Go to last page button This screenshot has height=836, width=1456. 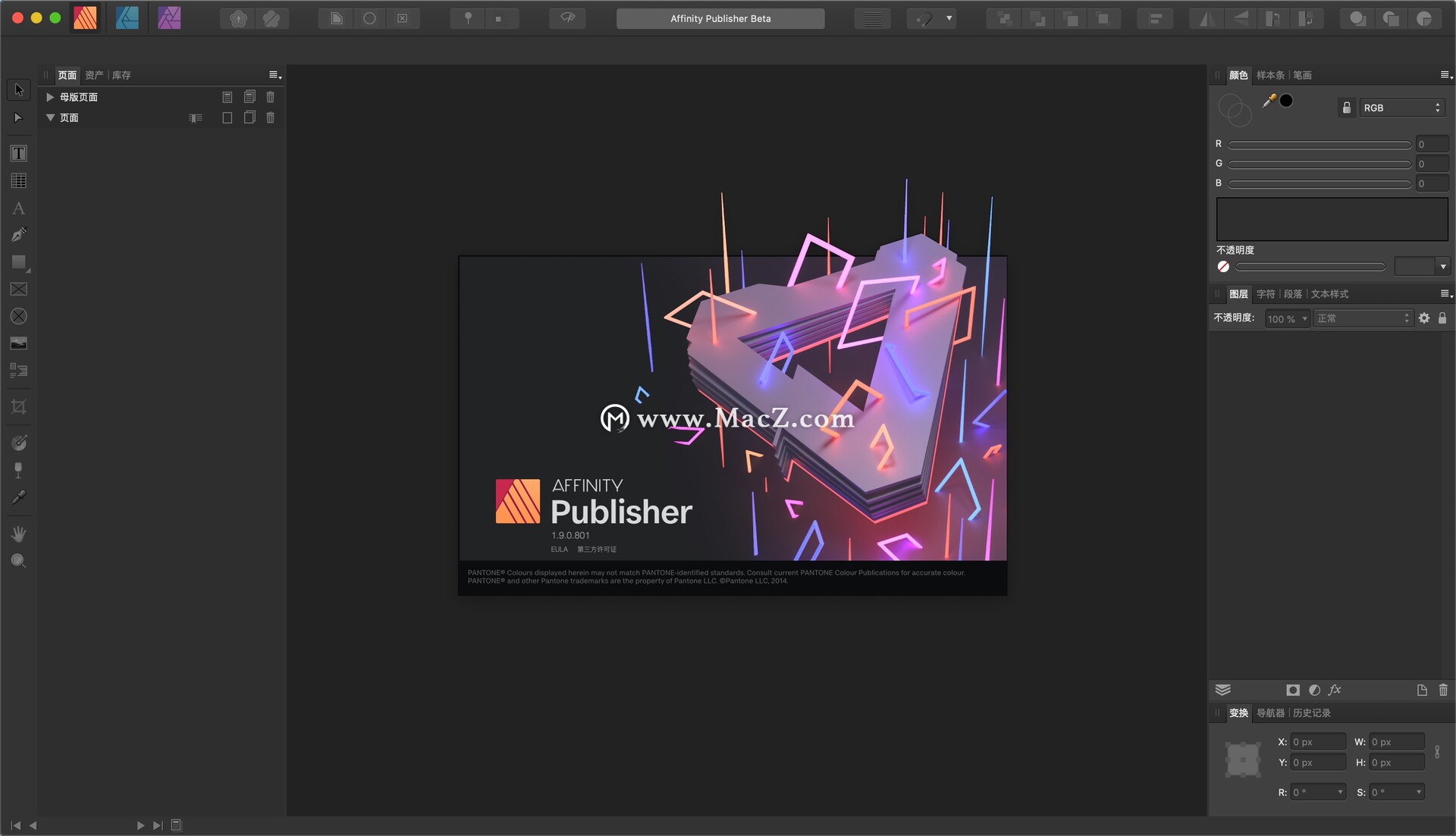(x=158, y=825)
